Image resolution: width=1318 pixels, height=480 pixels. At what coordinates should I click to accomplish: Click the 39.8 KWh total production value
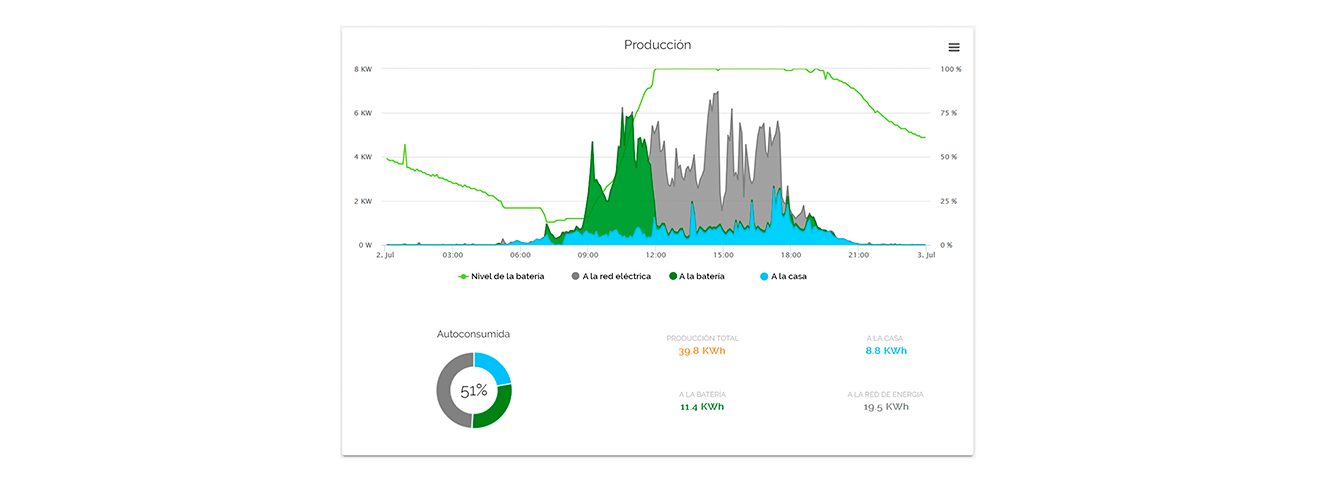click(702, 351)
